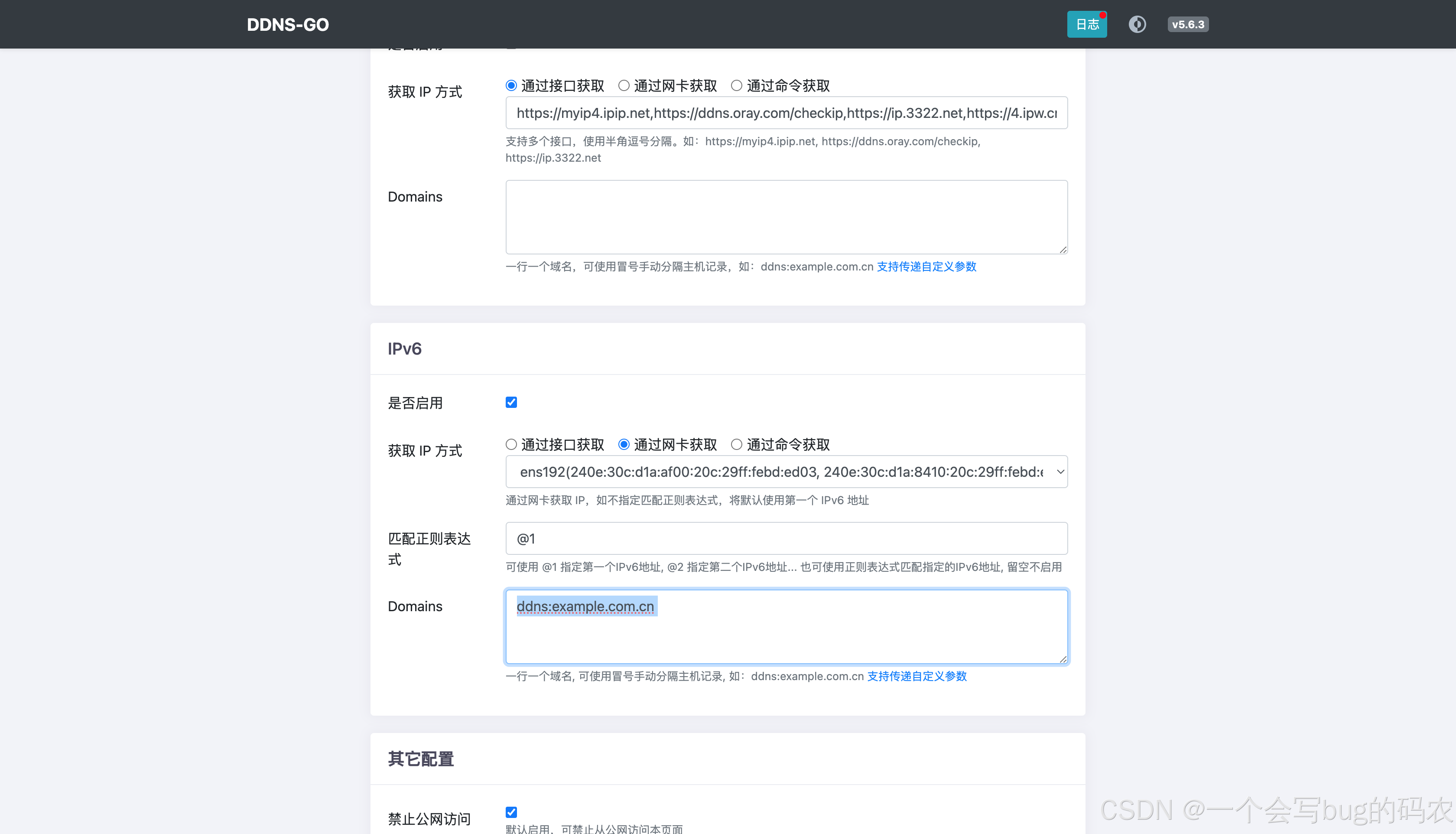Select IPv4 通过命令获取 radio option
1456x834 pixels.
pyautogui.click(x=737, y=86)
